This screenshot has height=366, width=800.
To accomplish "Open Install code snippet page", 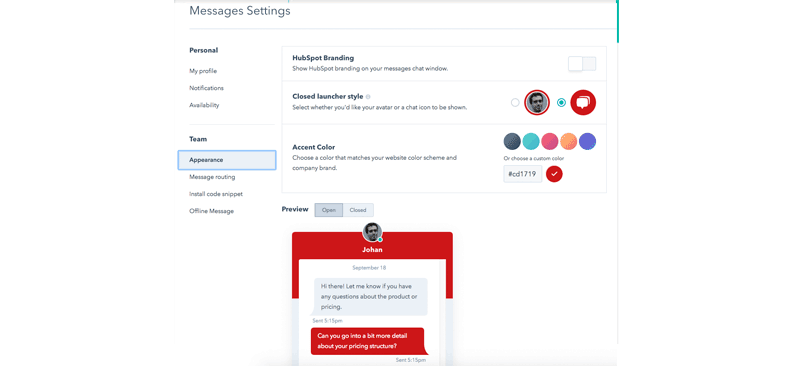I will 216,194.
